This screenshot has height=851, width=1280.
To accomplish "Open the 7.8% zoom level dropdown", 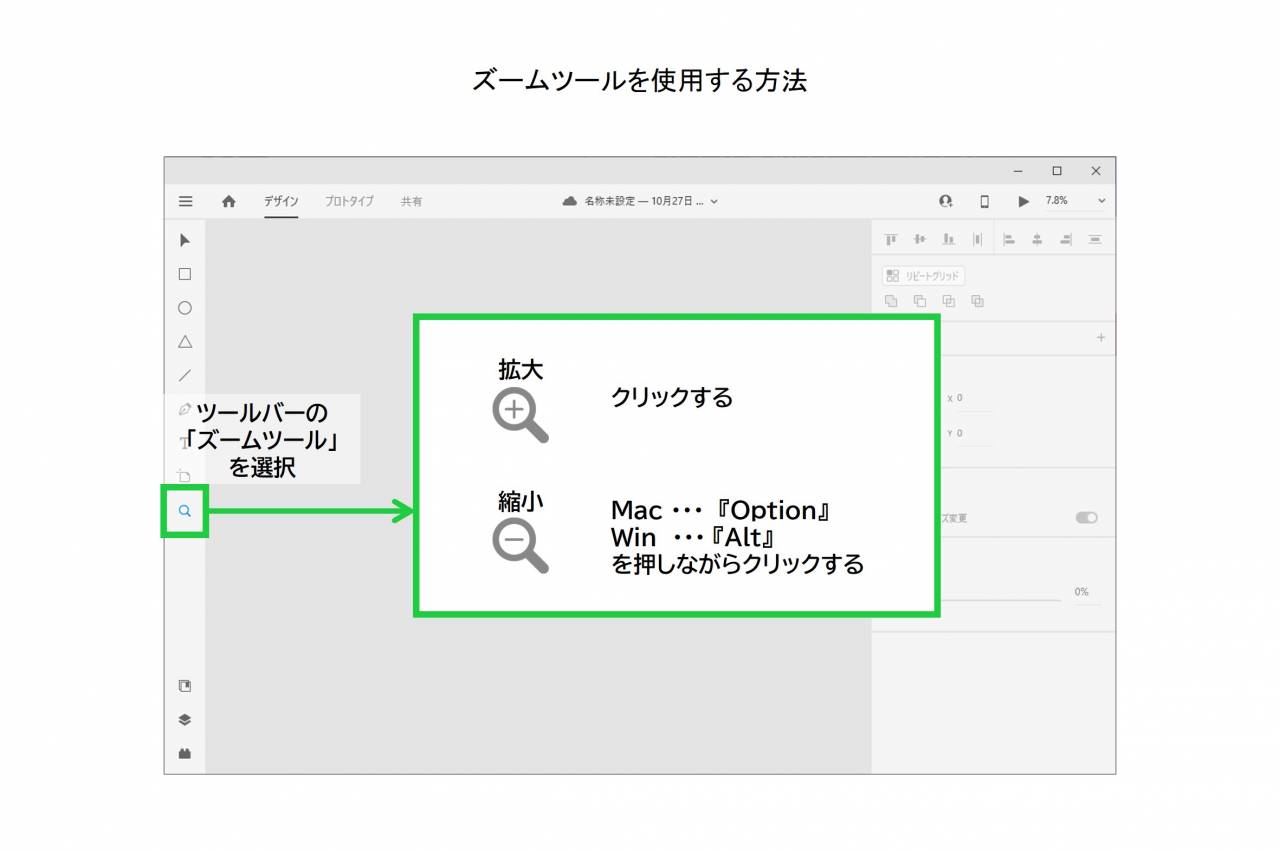I will [x=1076, y=201].
